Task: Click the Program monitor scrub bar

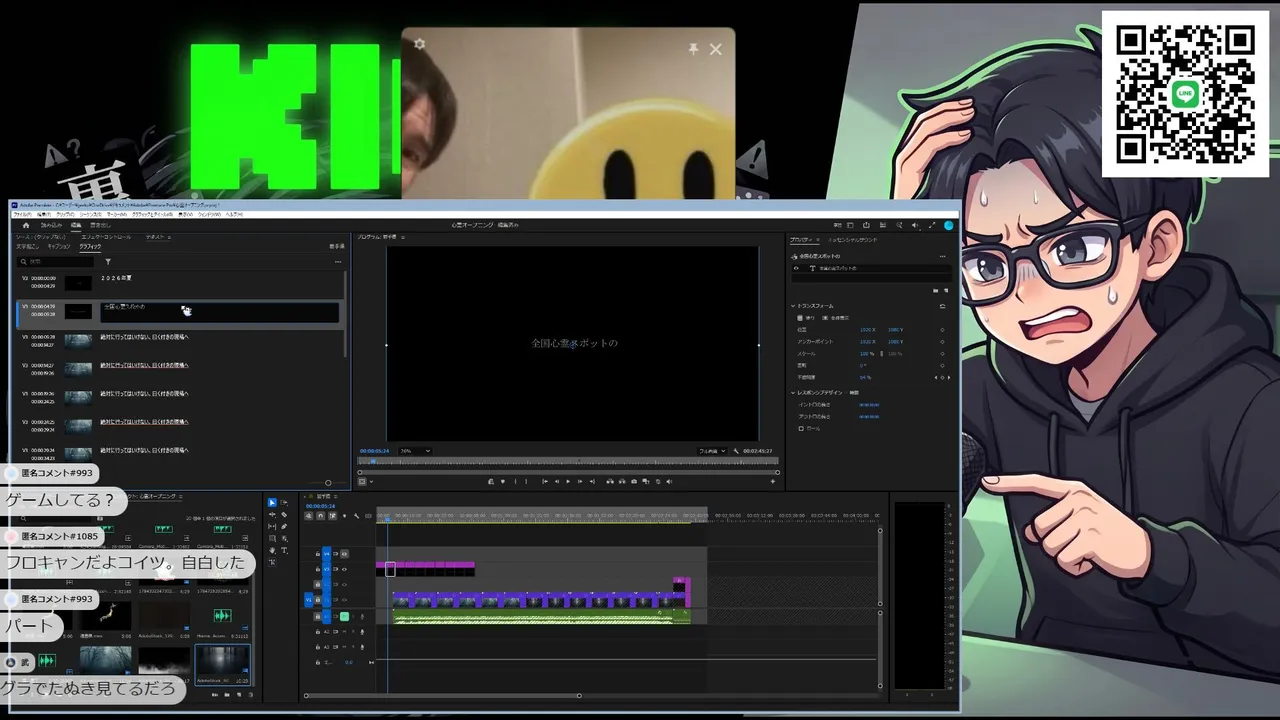Action: [568, 462]
